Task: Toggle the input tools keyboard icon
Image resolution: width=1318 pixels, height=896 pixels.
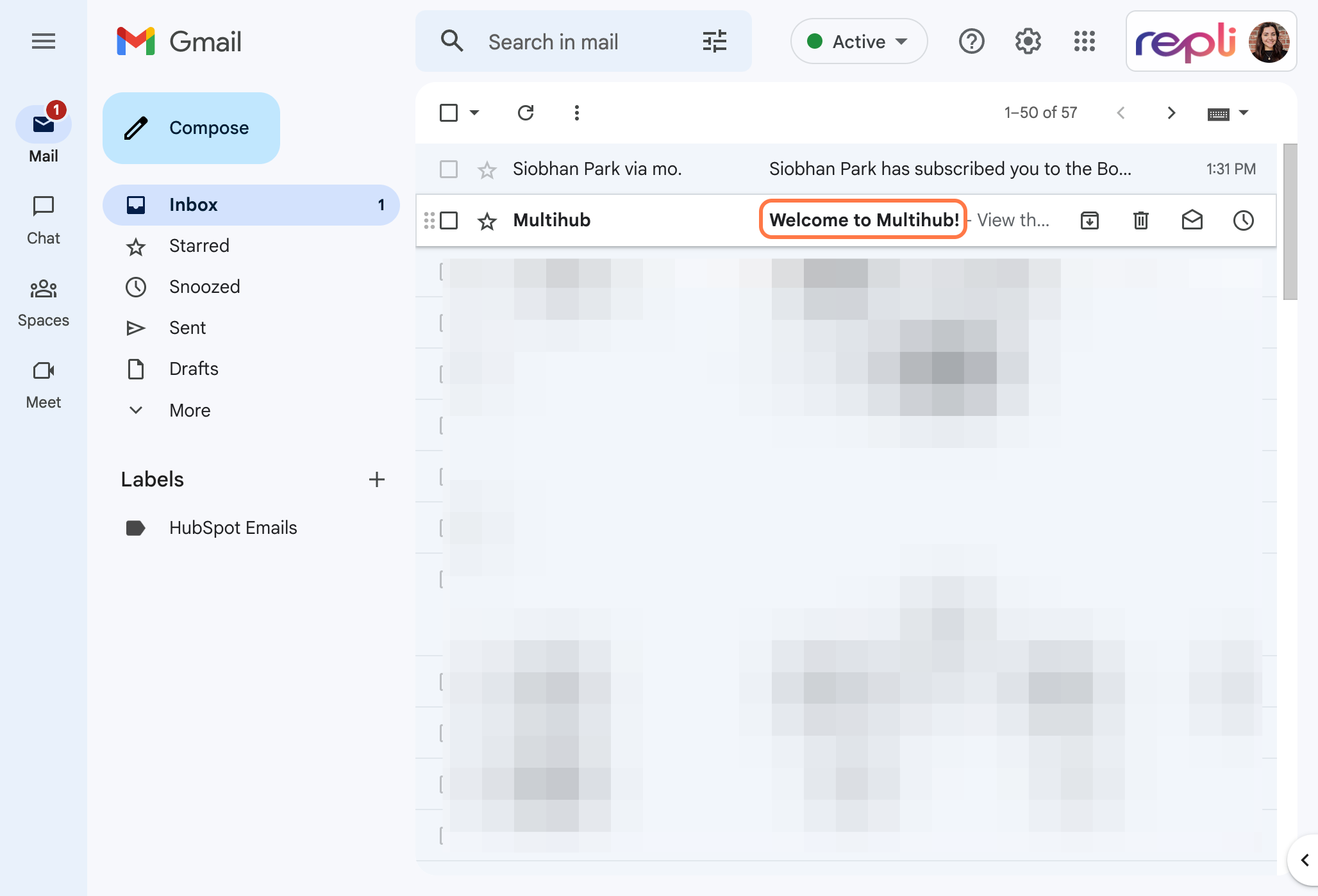Action: (x=1218, y=113)
